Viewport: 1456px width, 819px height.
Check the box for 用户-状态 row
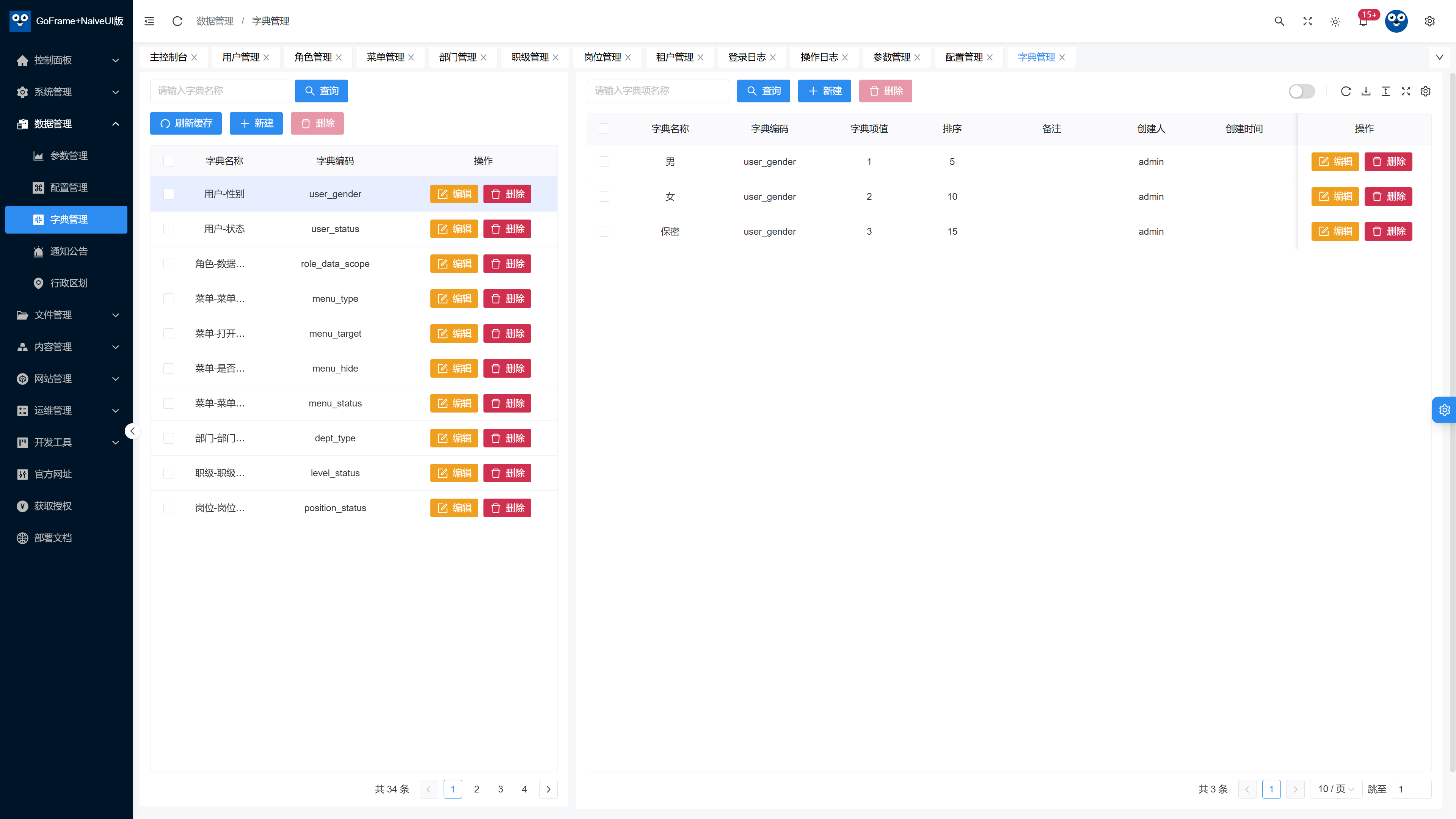click(x=168, y=229)
